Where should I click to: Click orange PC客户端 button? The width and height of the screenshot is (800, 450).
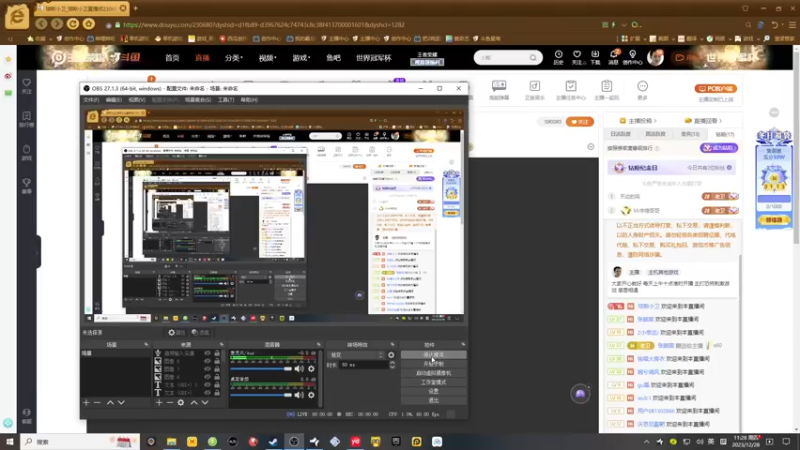click(x=715, y=89)
